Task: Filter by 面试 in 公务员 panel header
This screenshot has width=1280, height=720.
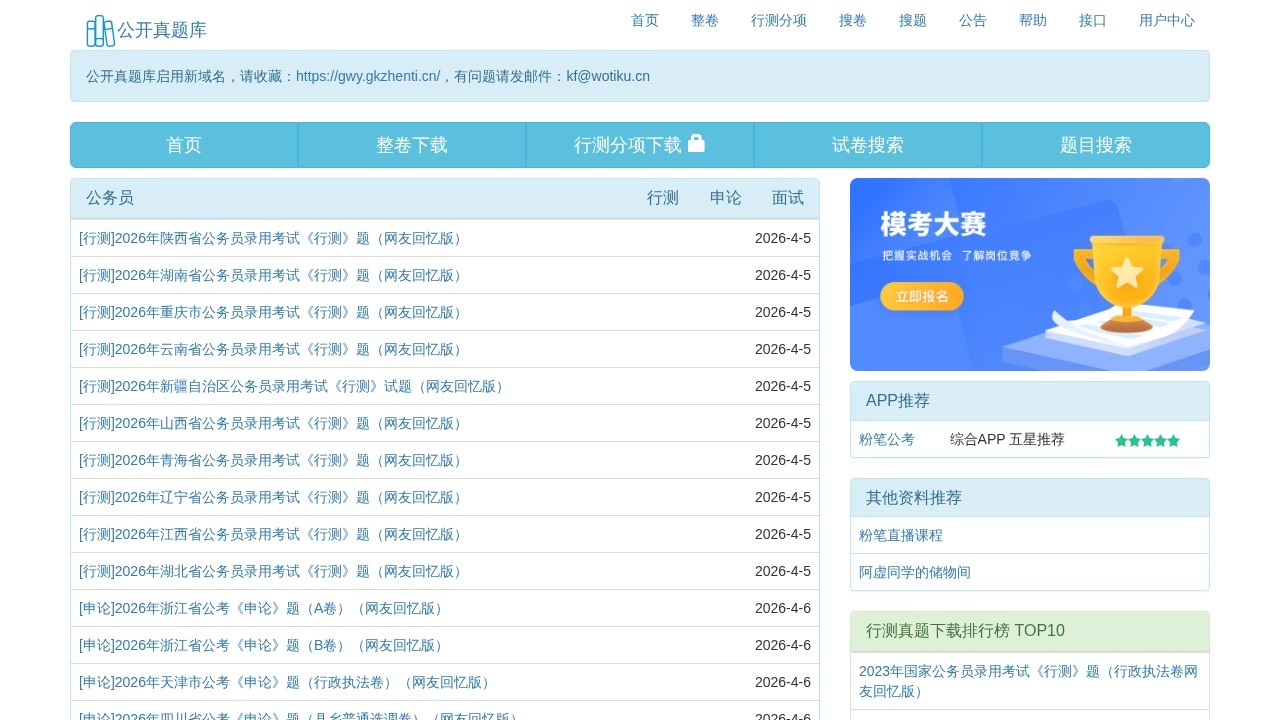Action: pyautogui.click(x=787, y=198)
